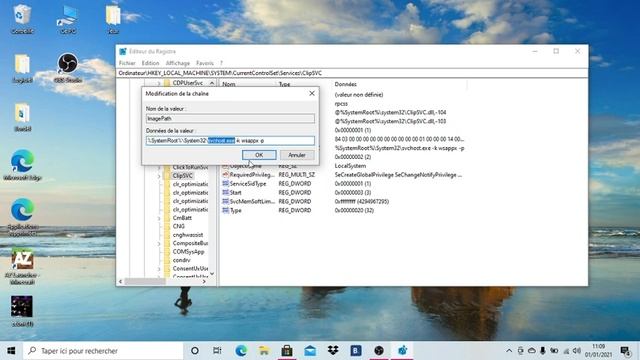Viewport: 640px width, 360px height.
Task: Open Cortana from the taskbar
Action: (195, 351)
